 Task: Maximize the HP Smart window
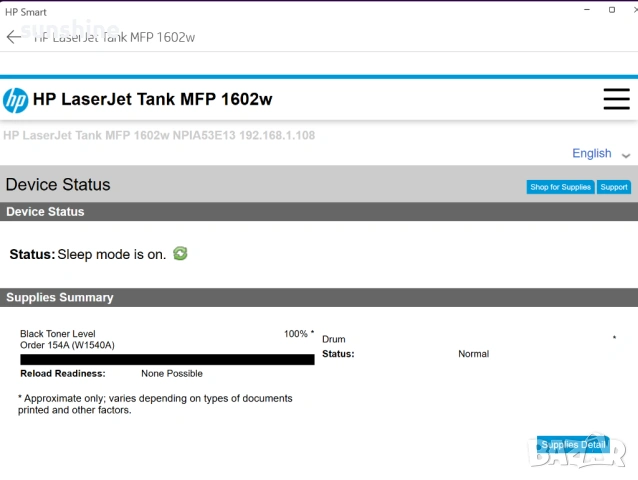click(x=611, y=10)
